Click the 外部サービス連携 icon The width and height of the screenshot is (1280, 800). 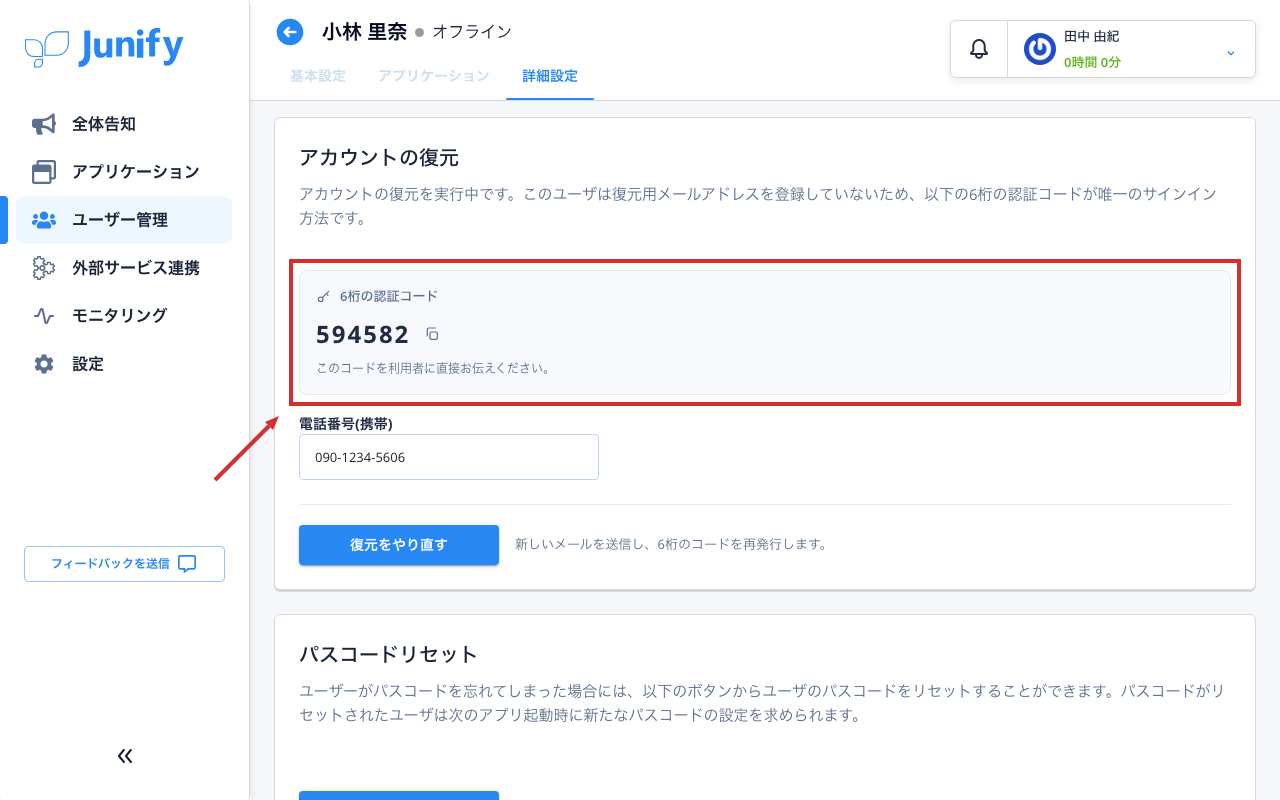click(x=44, y=268)
